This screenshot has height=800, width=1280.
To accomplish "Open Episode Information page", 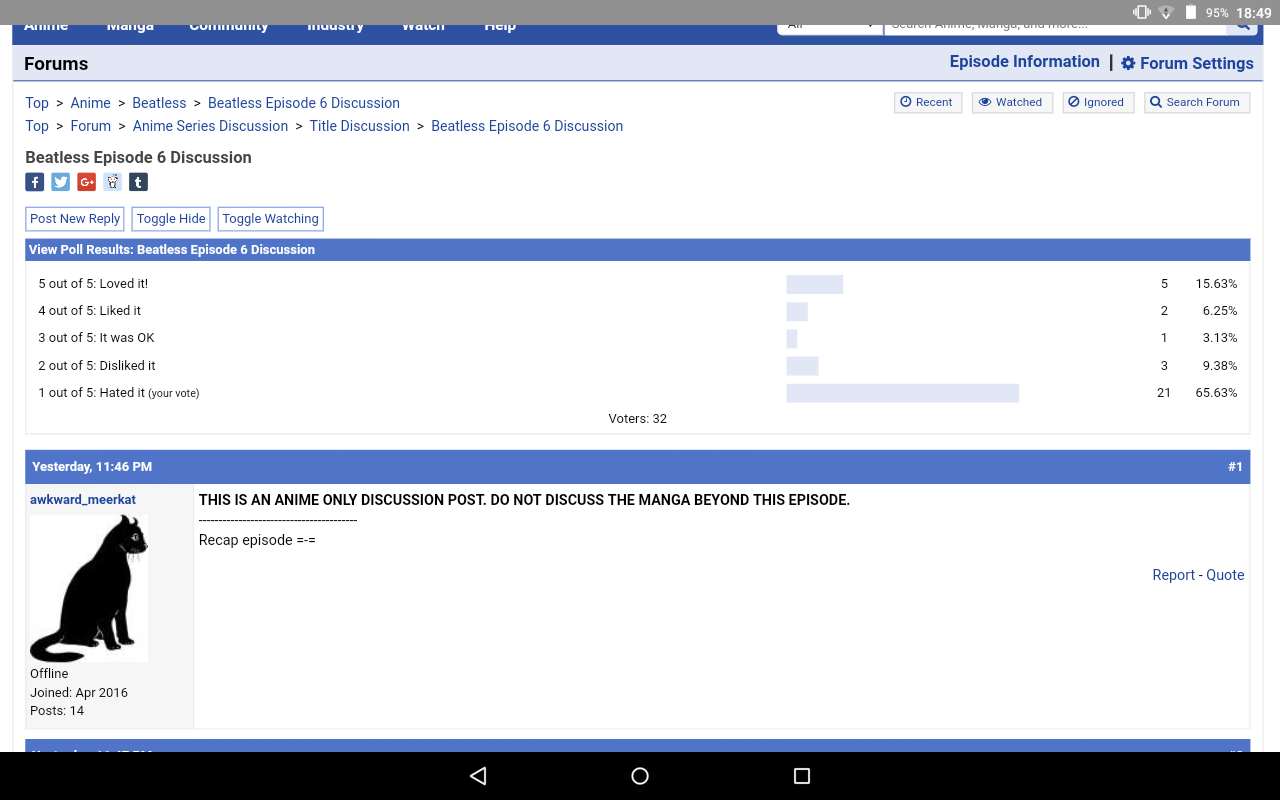I will click(1025, 62).
